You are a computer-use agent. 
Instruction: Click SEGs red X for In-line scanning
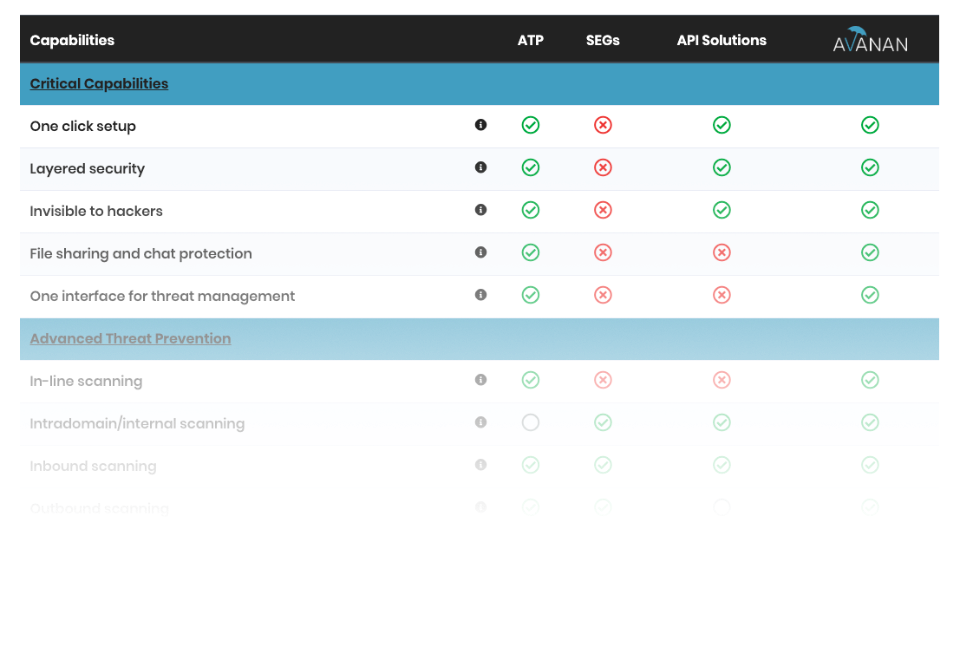pyautogui.click(x=603, y=380)
